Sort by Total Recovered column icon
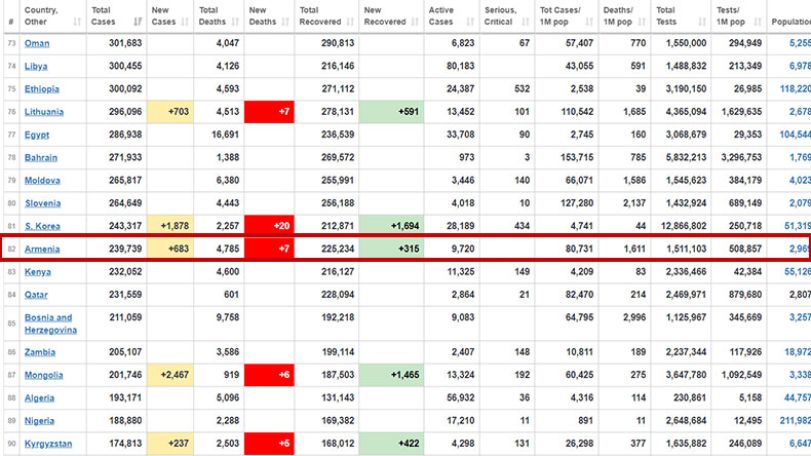 click(350, 22)
